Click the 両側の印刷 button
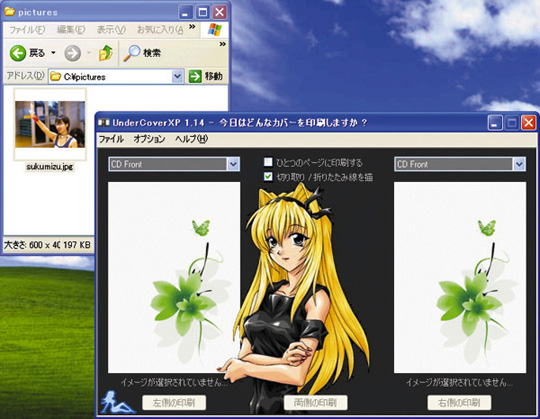The image size is (540, 419). [x=315, y=402]
